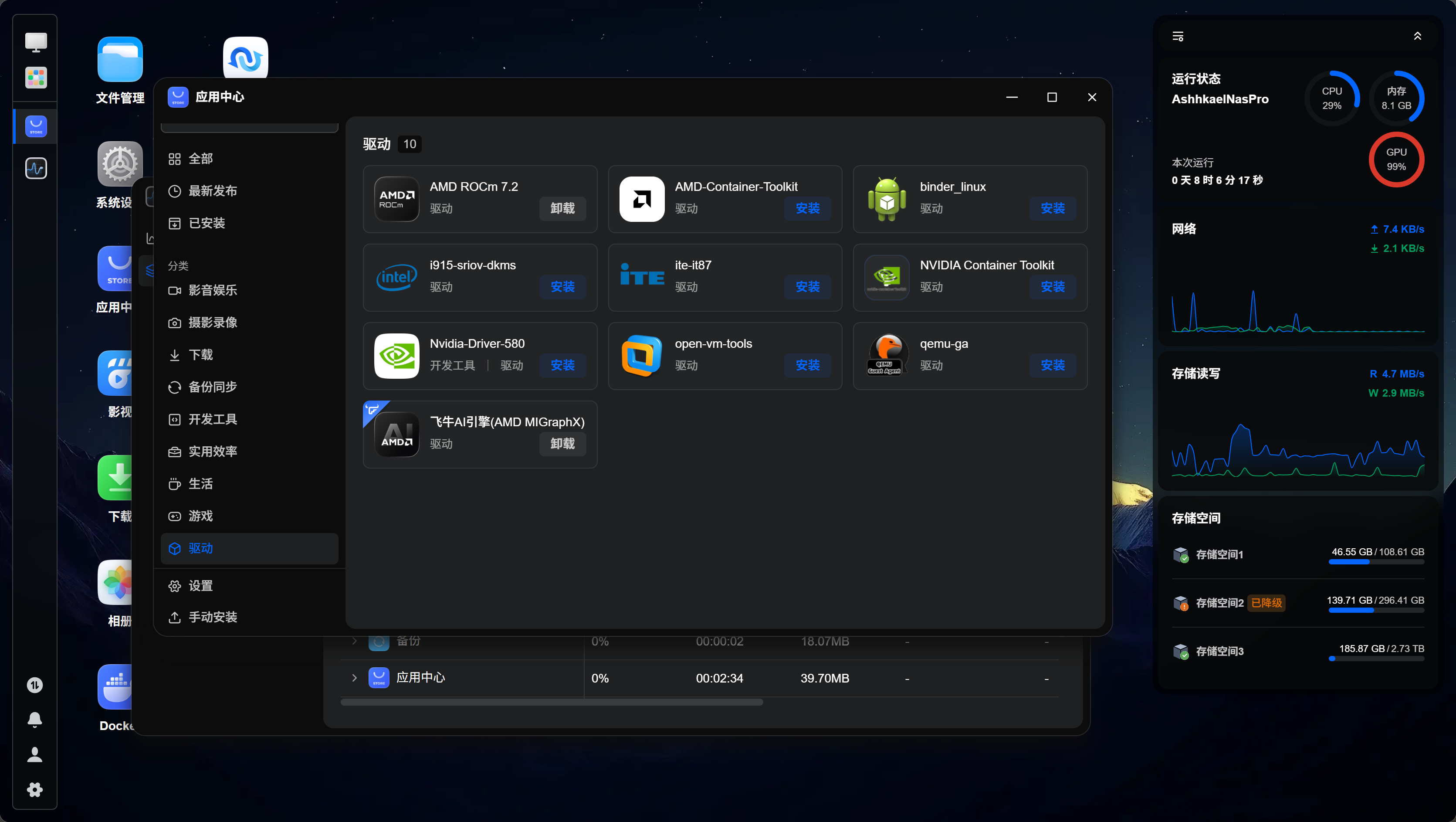Open the system monitor icon in left dock

[36, 168]
